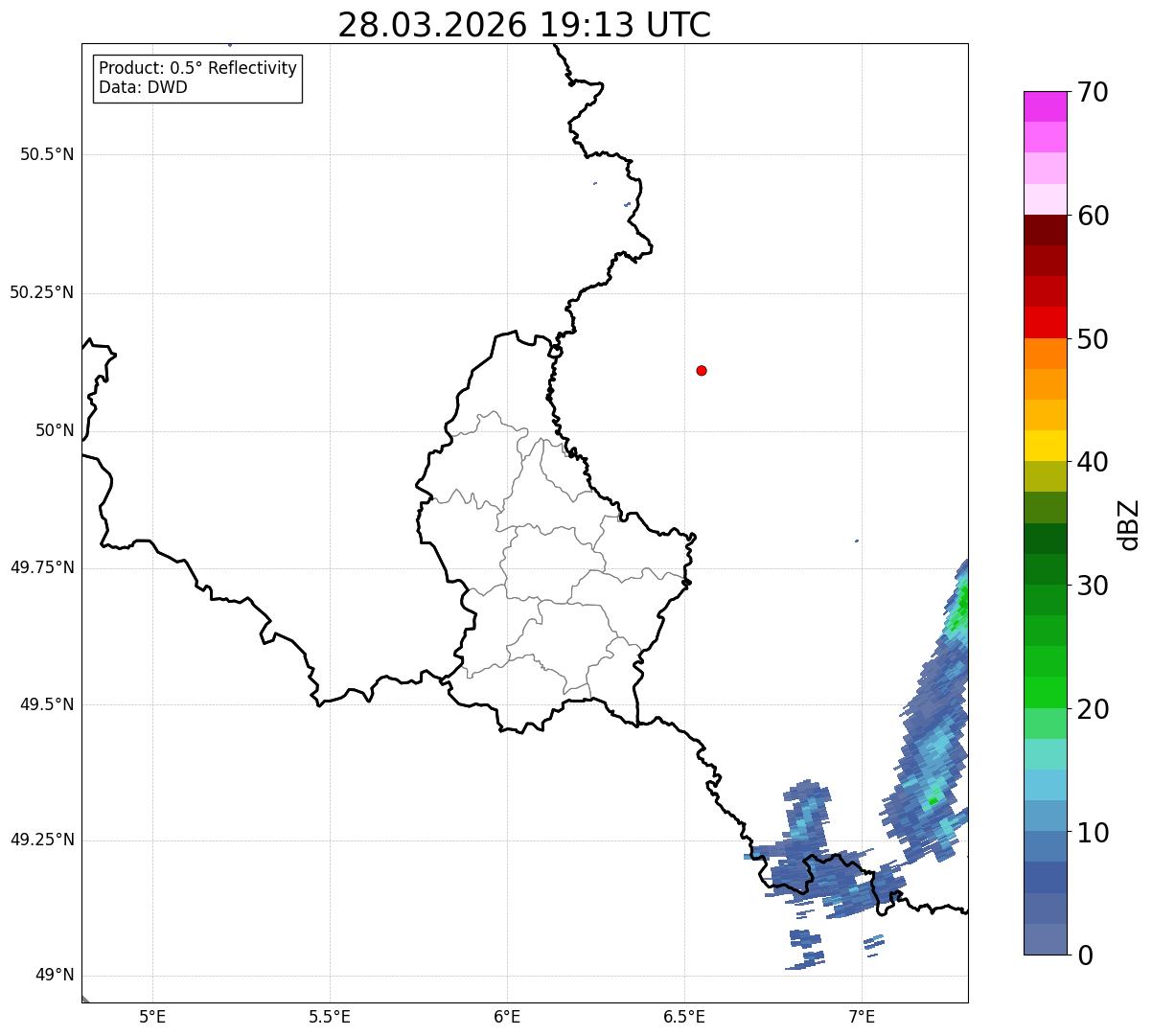Click the colorbar tick label 60
This screenshot has height=1036, width=1152.
pyautogui.click(x=1093, y=216)
